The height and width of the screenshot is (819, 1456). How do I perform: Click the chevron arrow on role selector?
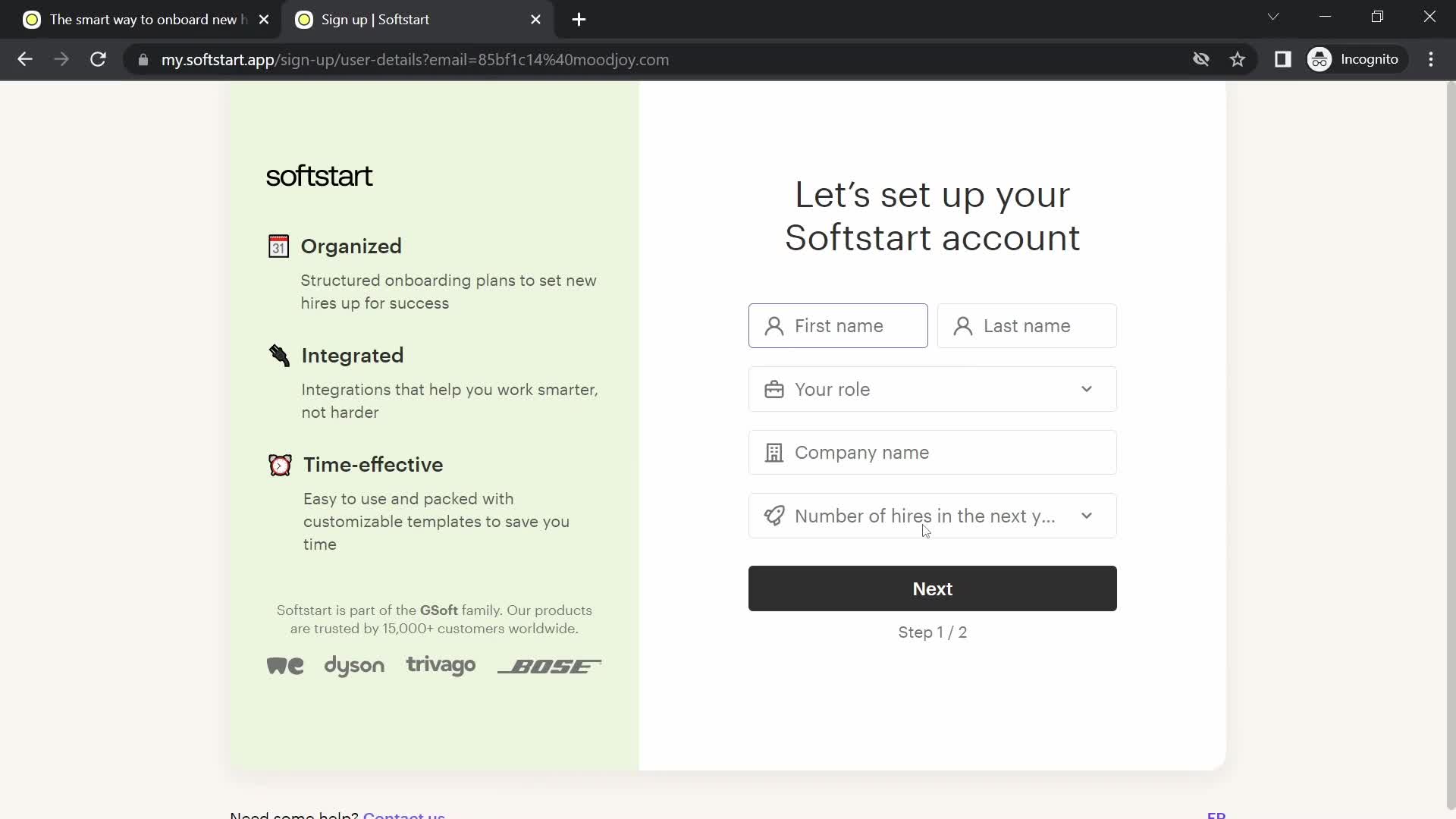[x=1088, y=390]
